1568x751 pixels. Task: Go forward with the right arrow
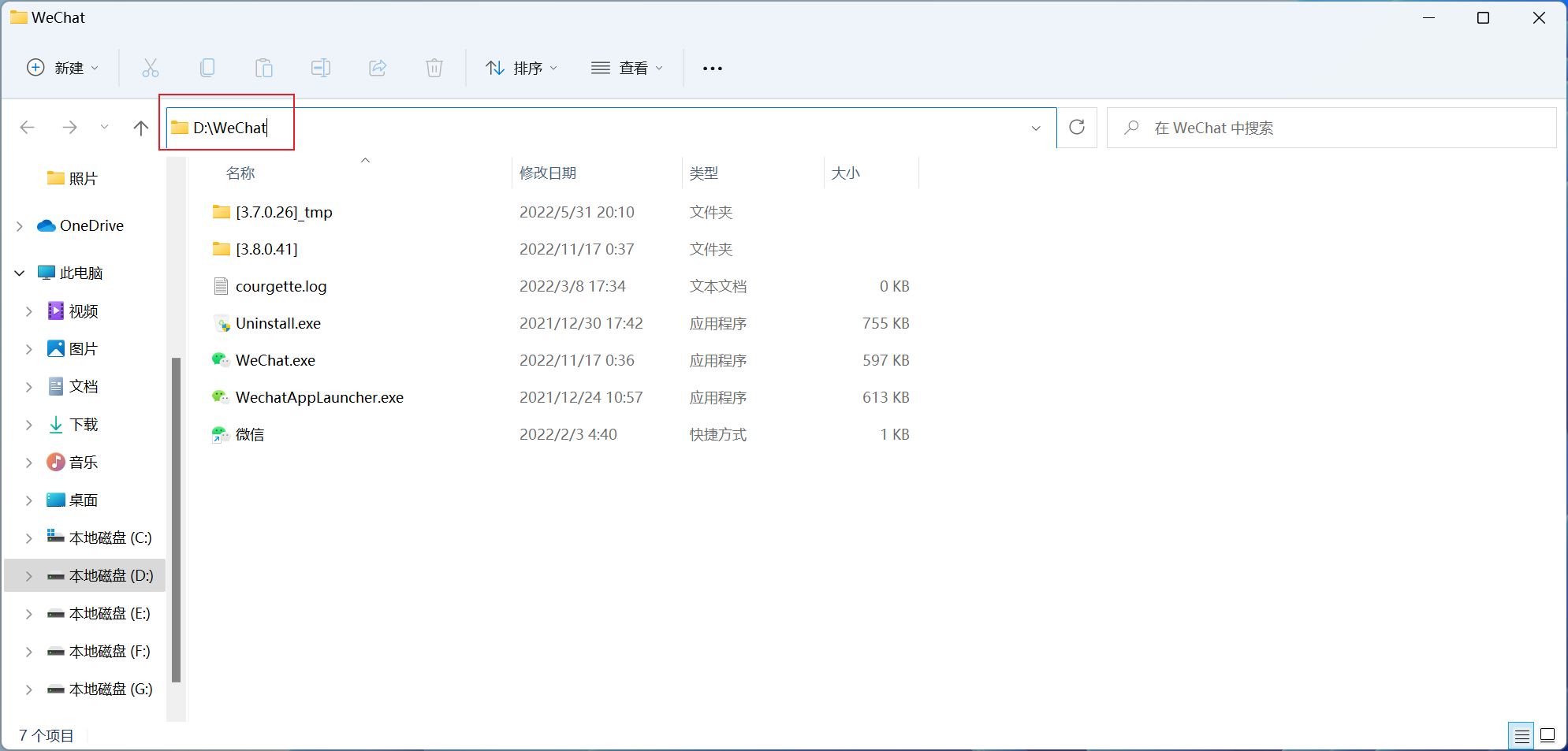69,128
